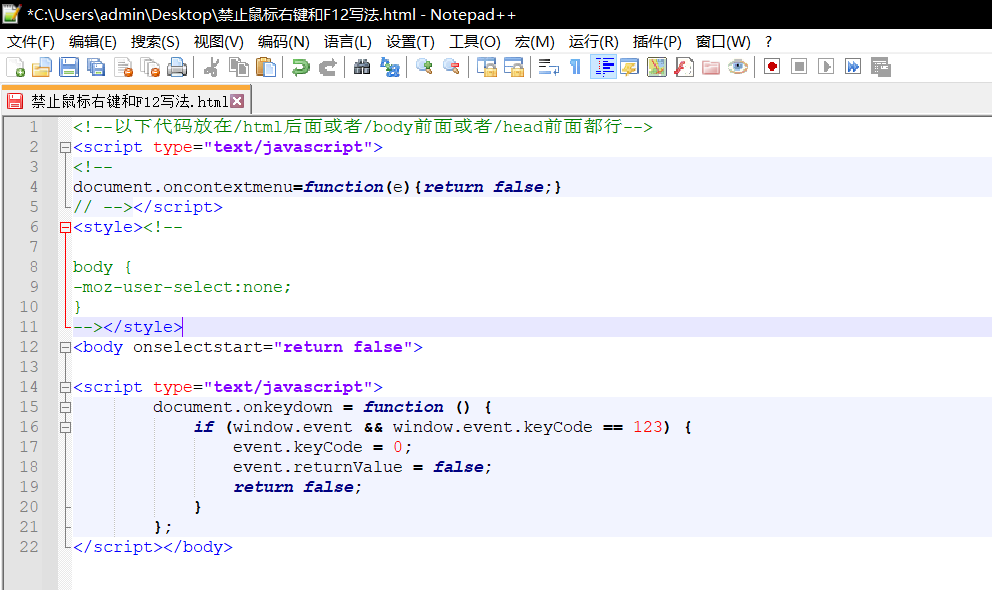Click the Save Recorded Macro icon

coord(881,67)
